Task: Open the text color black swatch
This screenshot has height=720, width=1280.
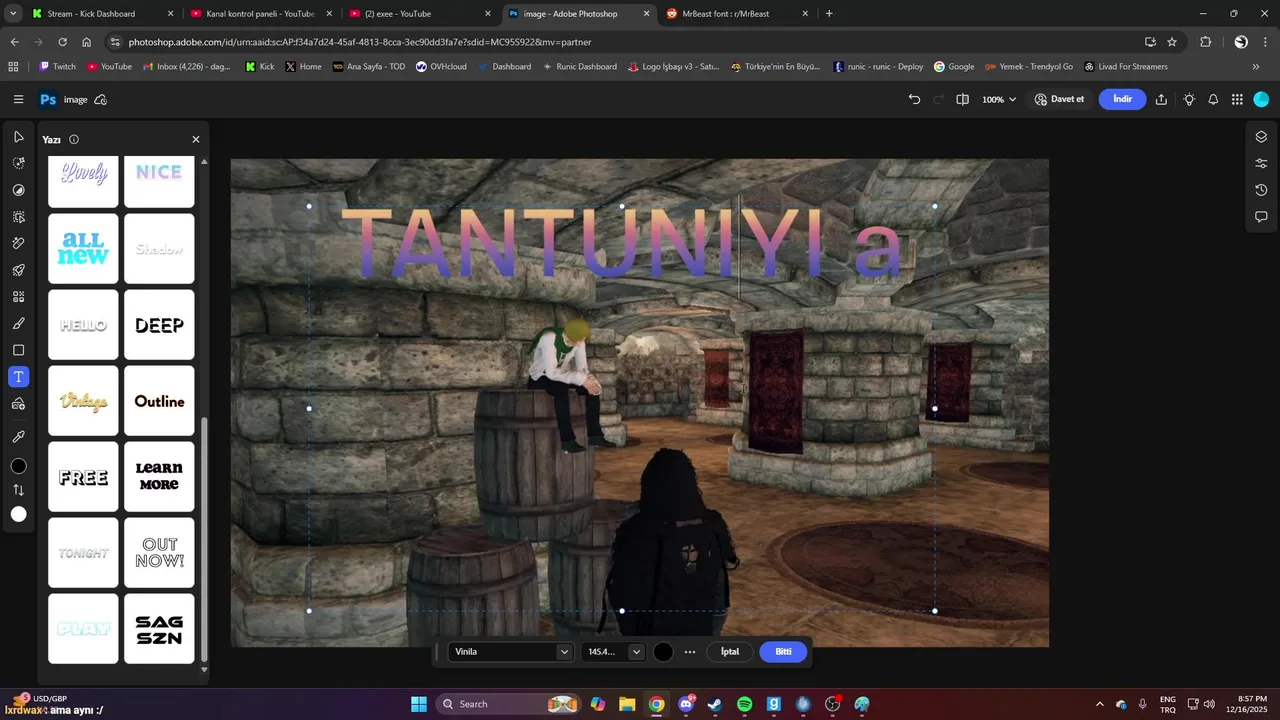Action: click(663, 652)
